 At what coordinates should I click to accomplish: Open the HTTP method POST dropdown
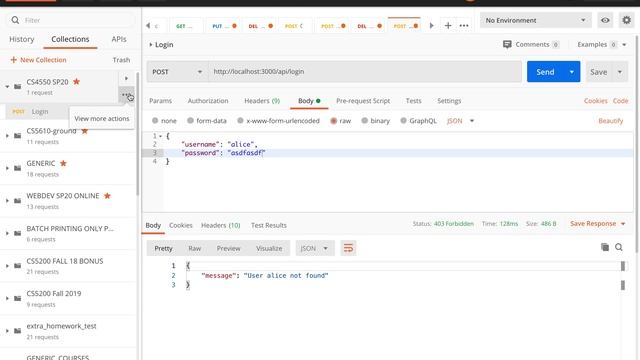pyautogui.click(x=177, y=72)
